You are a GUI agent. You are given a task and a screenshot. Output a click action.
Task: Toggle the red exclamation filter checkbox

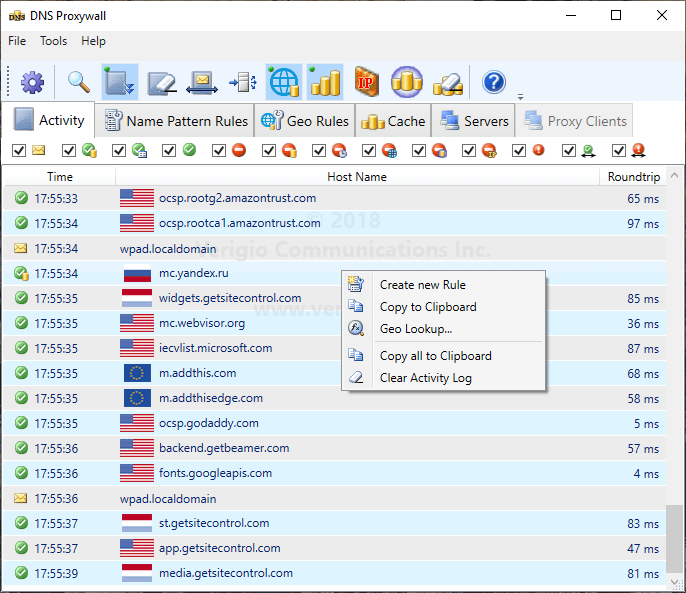click(519, 151)
